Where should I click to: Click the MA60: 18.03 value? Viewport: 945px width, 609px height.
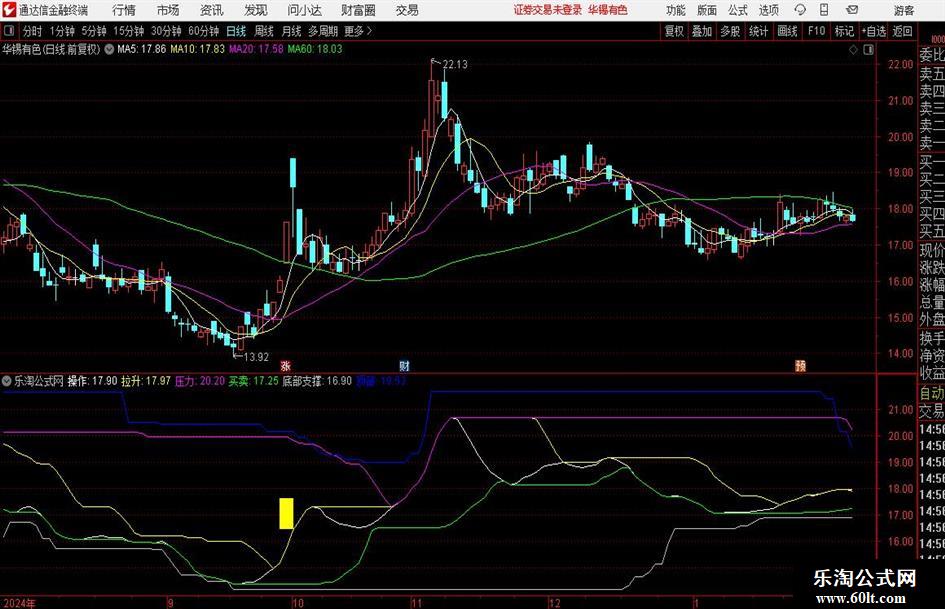(x=315, y=49)
